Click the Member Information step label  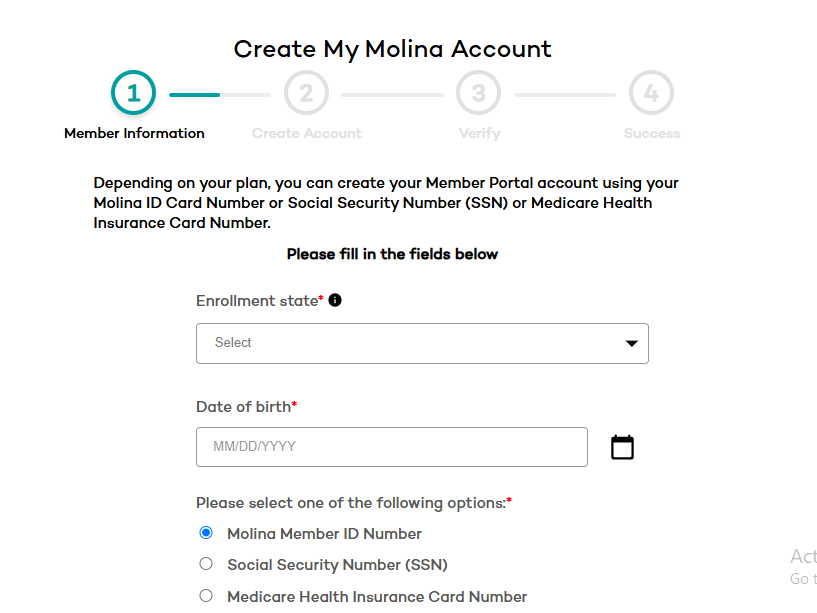point(134,132)
